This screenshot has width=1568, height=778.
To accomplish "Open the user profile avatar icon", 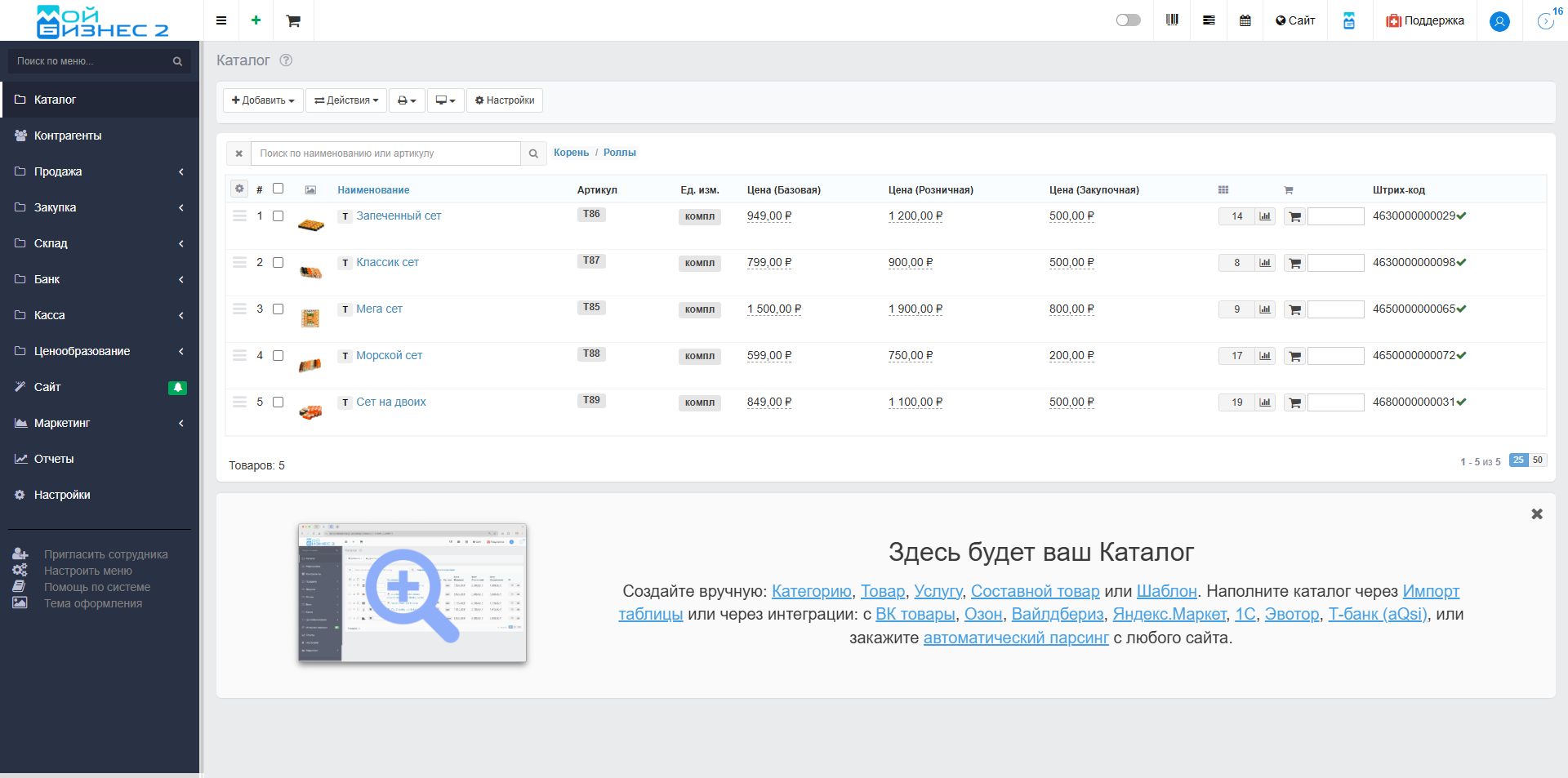I will pyautogui.click(x=1499, y=21).
